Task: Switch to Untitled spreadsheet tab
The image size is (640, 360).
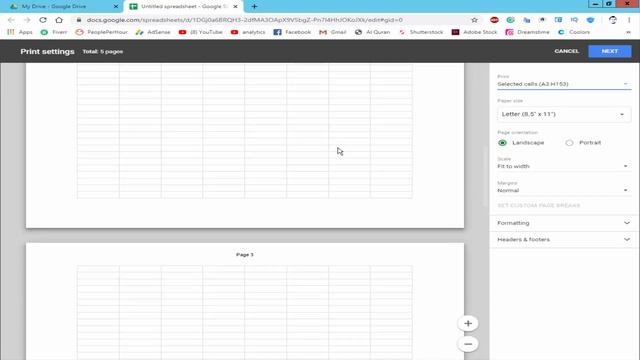Action: [183, 7]
